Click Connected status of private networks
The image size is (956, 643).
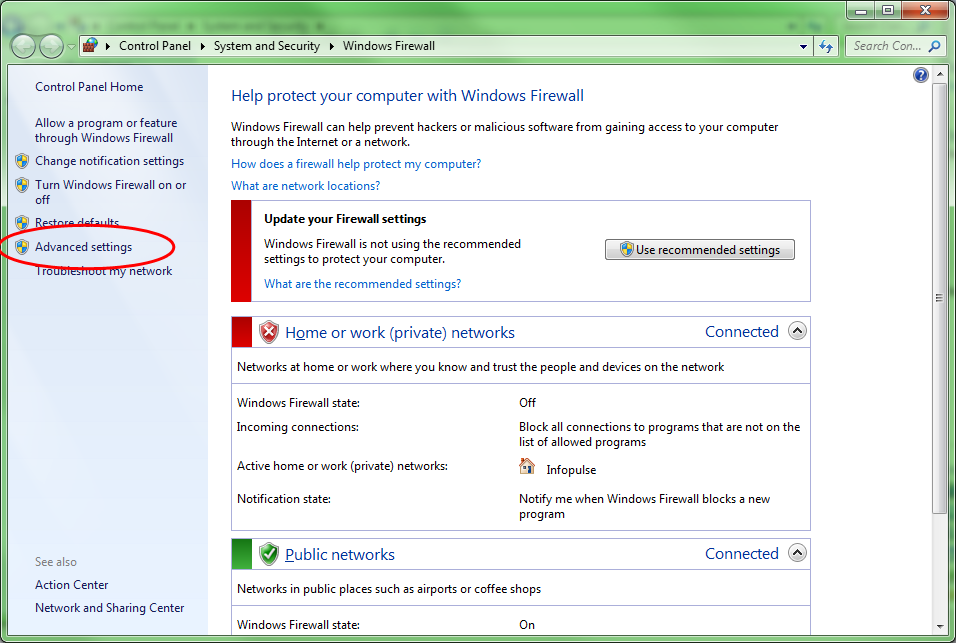point(741,332)
